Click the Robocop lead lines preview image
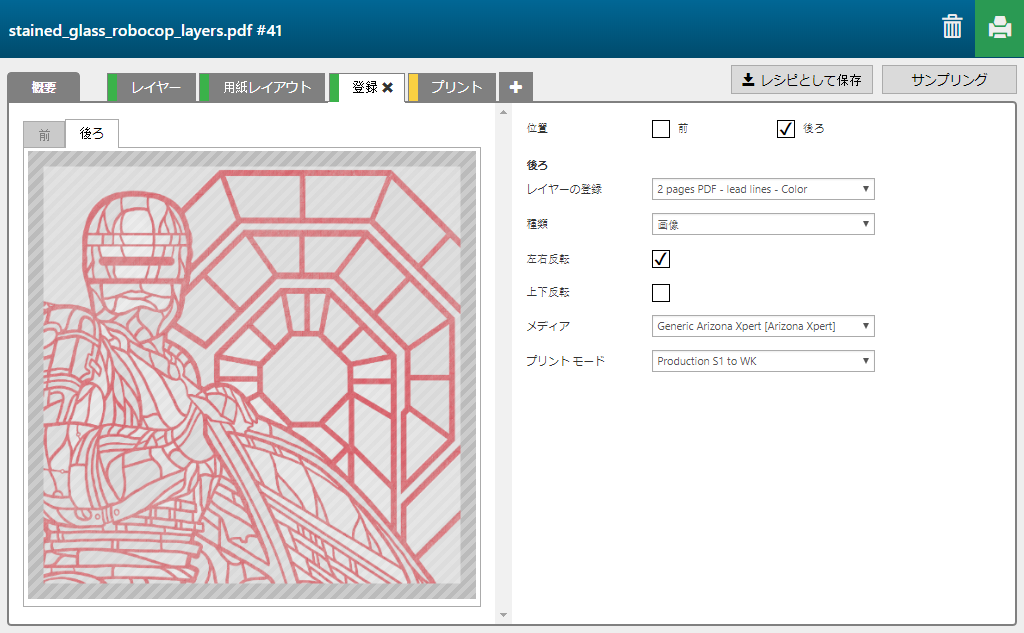Screen dimensions: 1024x633 tap(252, 375)
